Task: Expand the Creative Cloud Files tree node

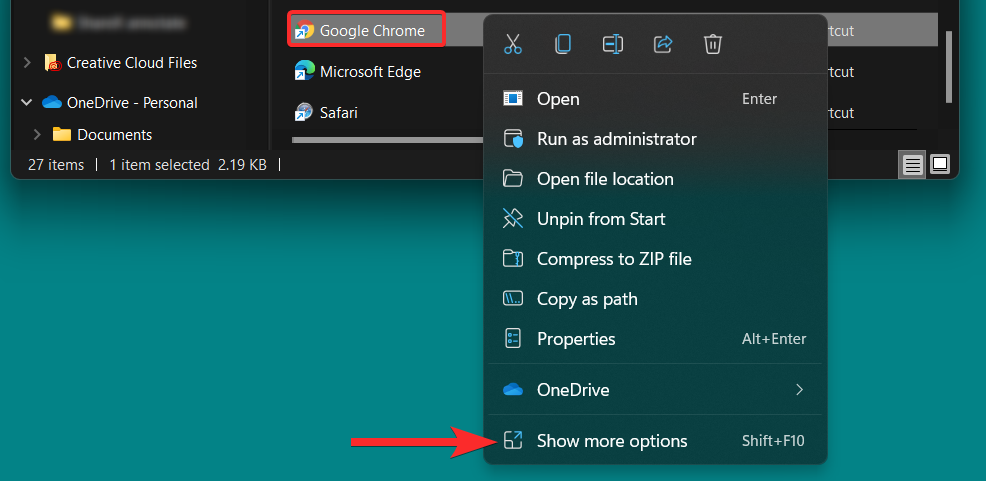Action: (27, 63)
